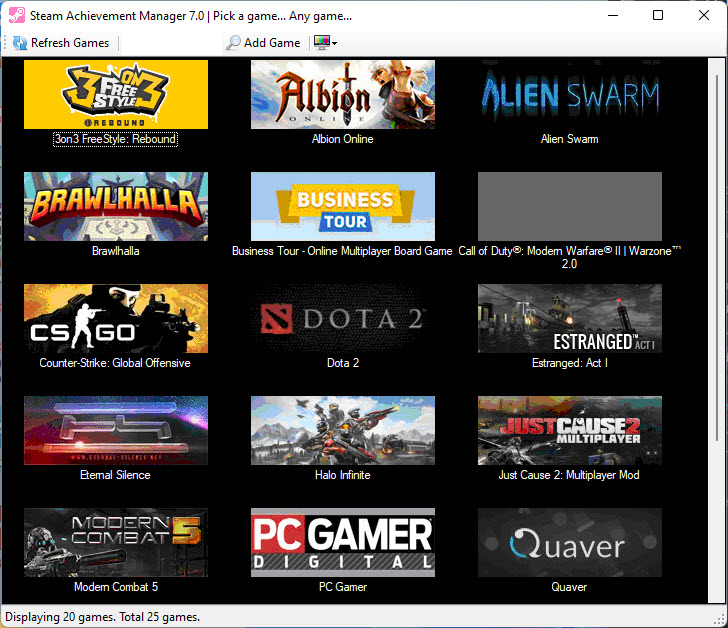This screenshot has width=728, height=628.
Task: Select the Brawlhalla game banner
Action: (116, 207)
